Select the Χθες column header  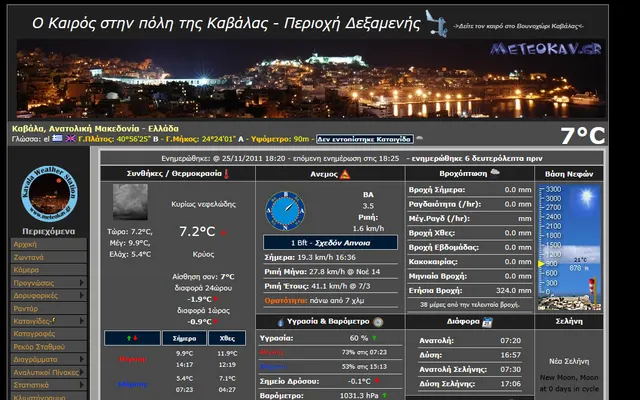tap(227, 338)
